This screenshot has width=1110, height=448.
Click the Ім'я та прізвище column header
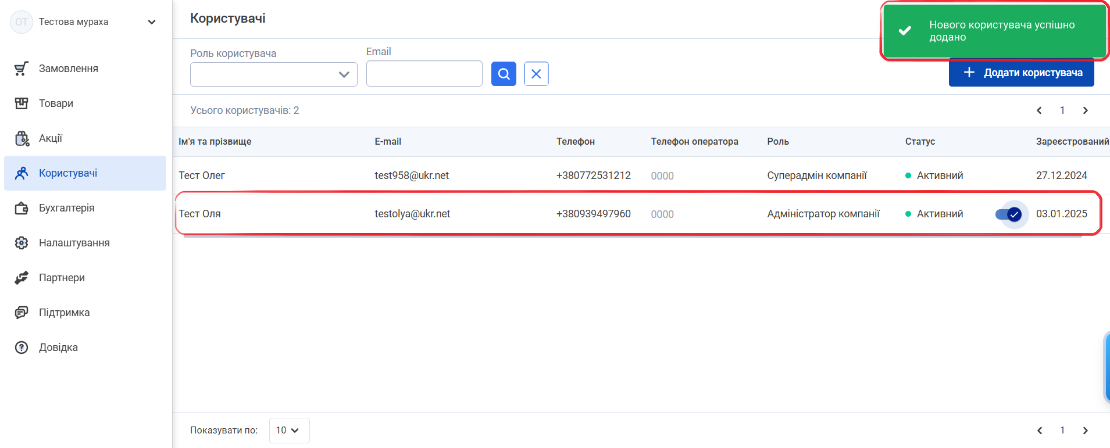point(215,142)
